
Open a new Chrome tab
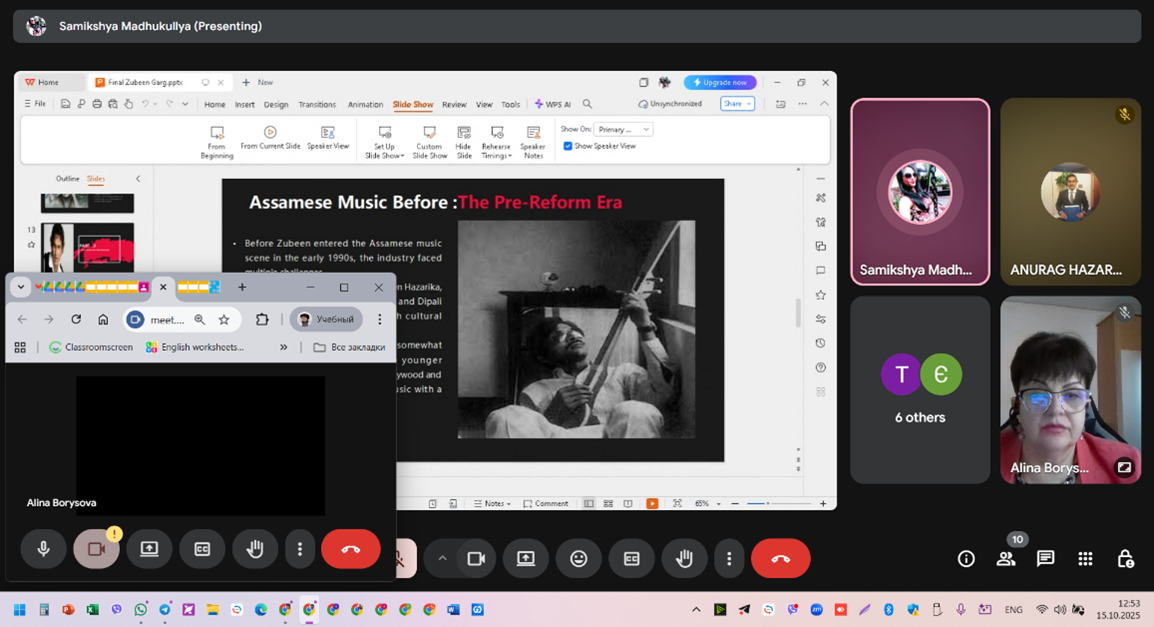tap(242, 287)
